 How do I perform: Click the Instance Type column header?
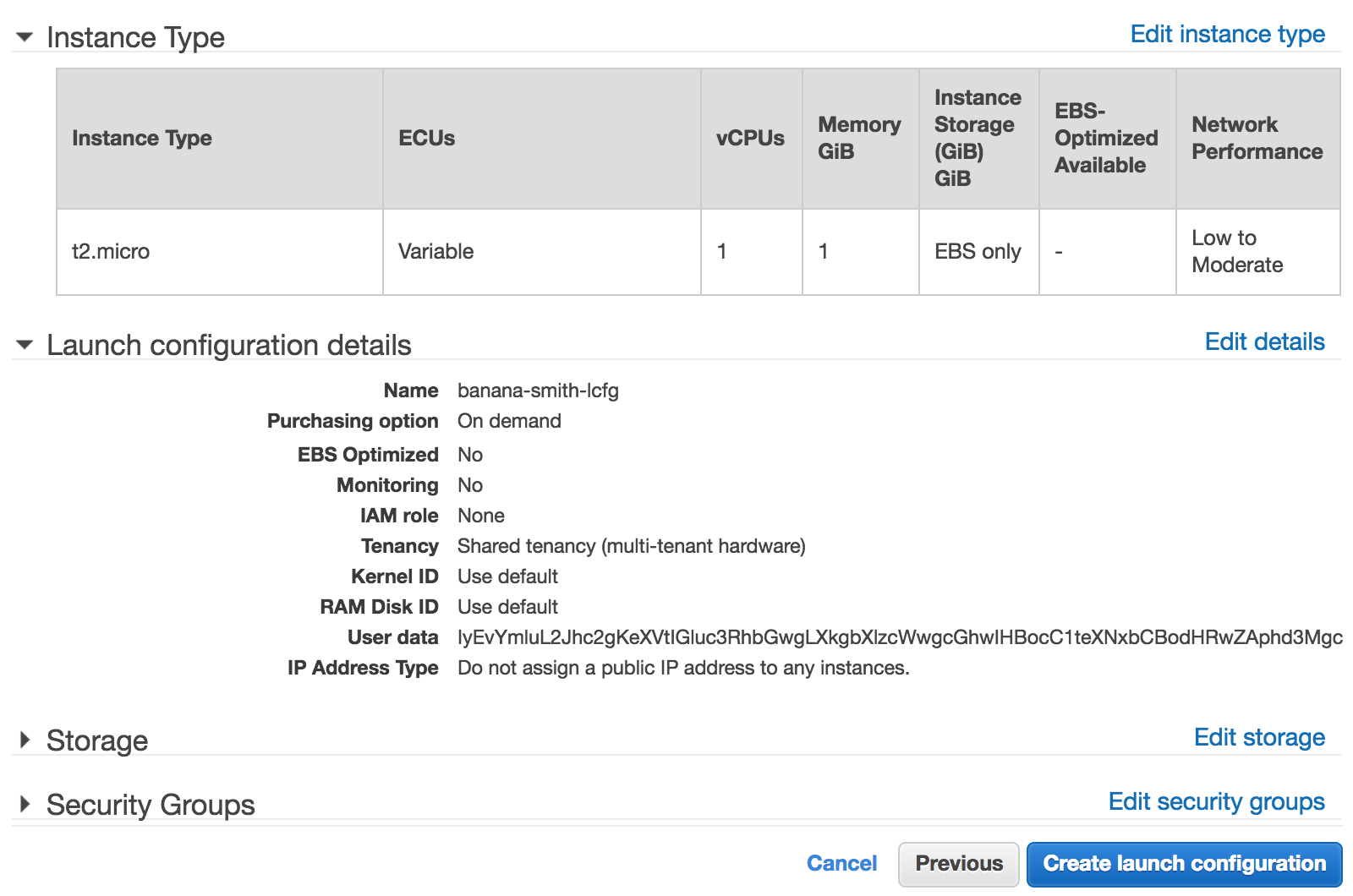click(x=220, y=139)
